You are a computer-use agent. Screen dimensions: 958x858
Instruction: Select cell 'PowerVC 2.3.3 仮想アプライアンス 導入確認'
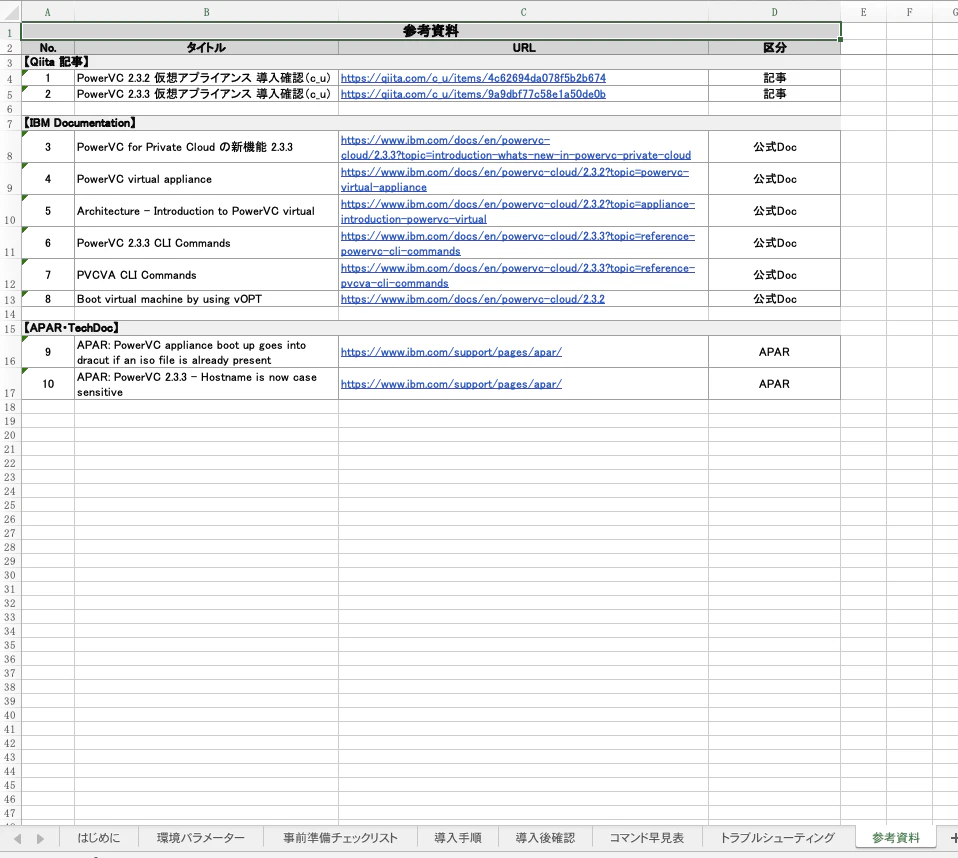207,94
